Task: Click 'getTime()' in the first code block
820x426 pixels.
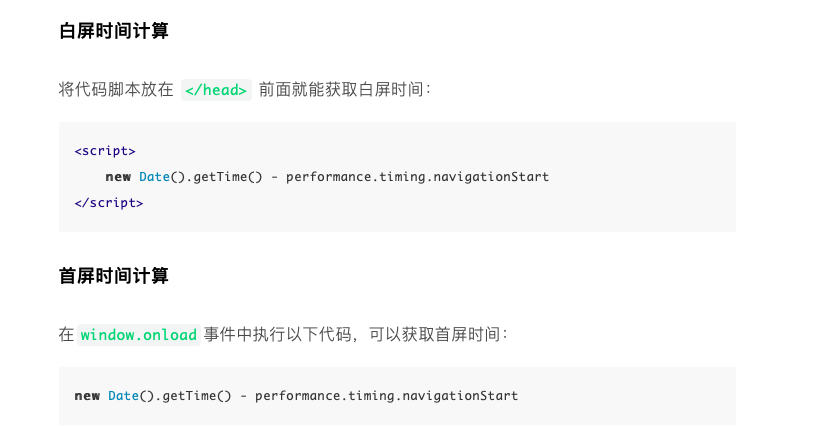Action: point(227,177)
